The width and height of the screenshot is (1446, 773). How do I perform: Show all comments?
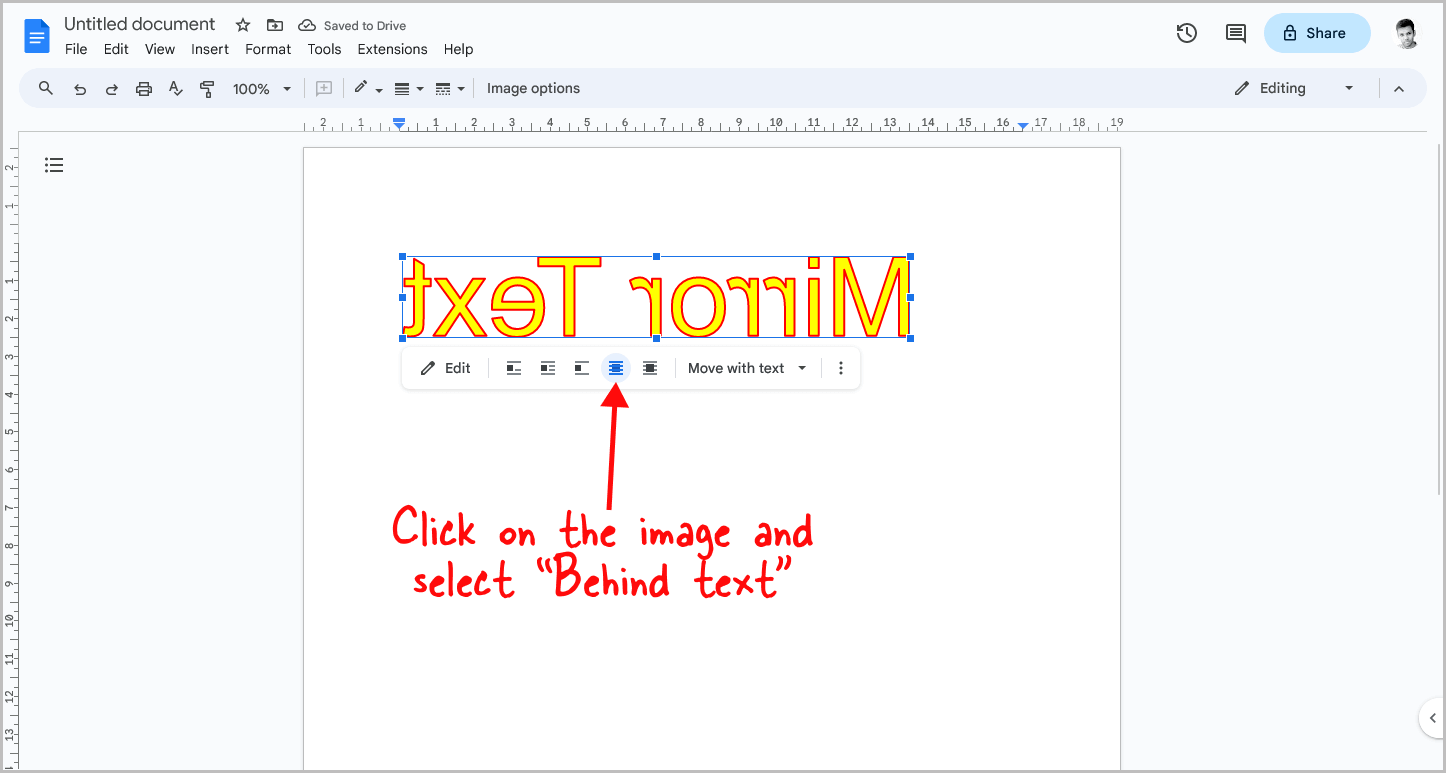1235,33
